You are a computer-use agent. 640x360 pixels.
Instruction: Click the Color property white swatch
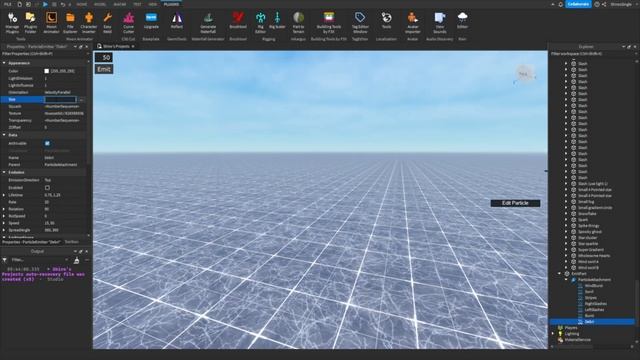(47, 71)
